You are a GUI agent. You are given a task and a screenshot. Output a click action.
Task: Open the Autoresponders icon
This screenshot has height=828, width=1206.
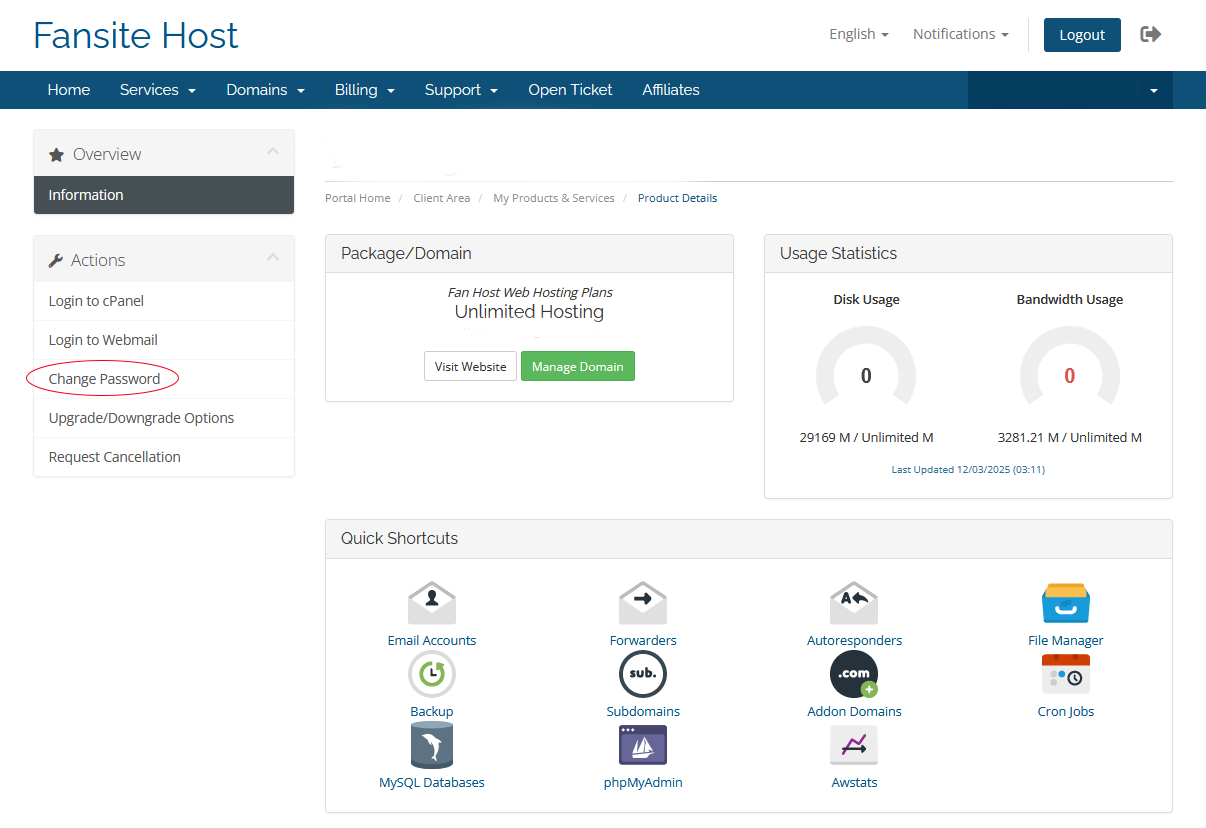coord(854,605)
